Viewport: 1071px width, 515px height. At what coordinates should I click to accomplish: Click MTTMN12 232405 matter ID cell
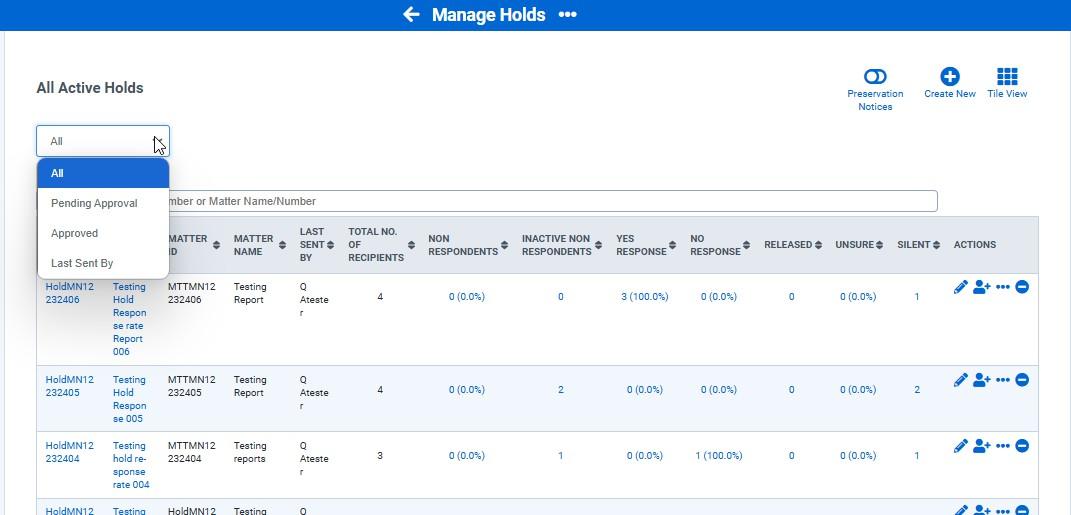tap(192, 386)
